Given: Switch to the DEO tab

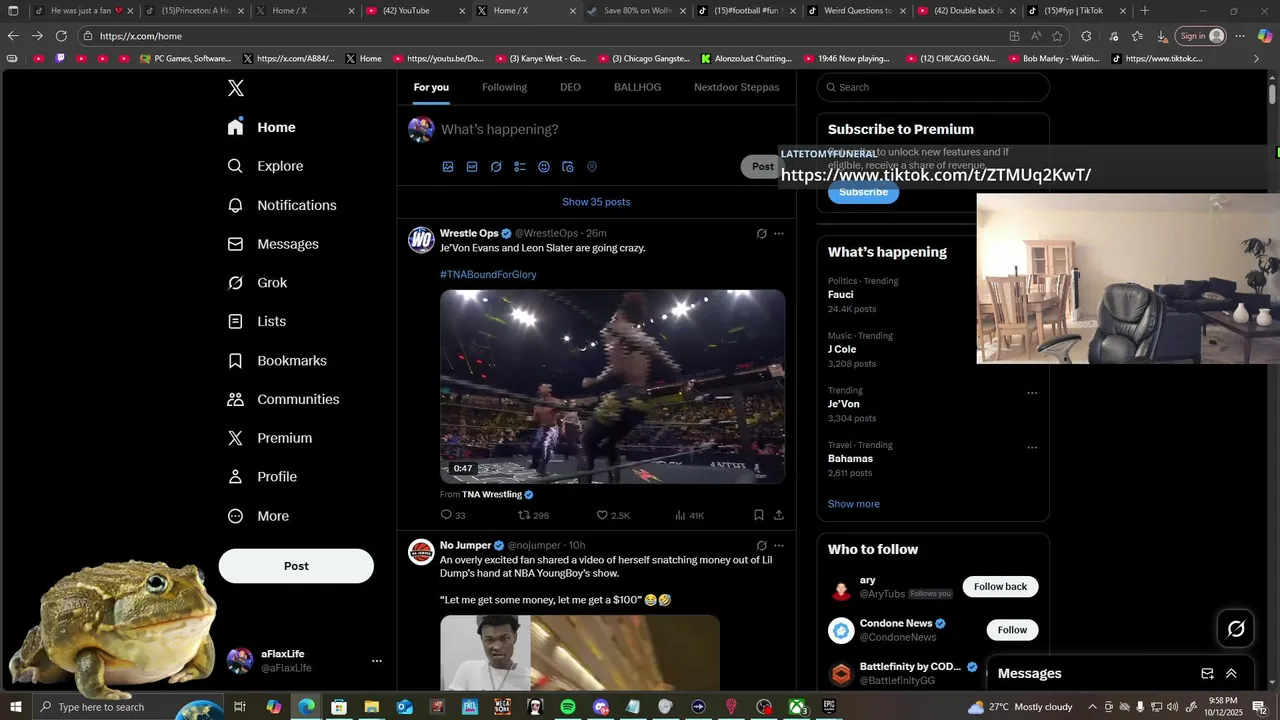Looking at the screenshot, I should (x=570, y=87).
